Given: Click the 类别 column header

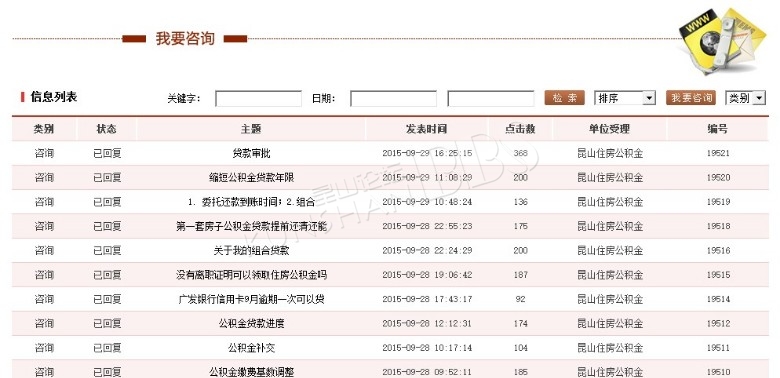Looking at the screenshot, I should click(44, 129).
